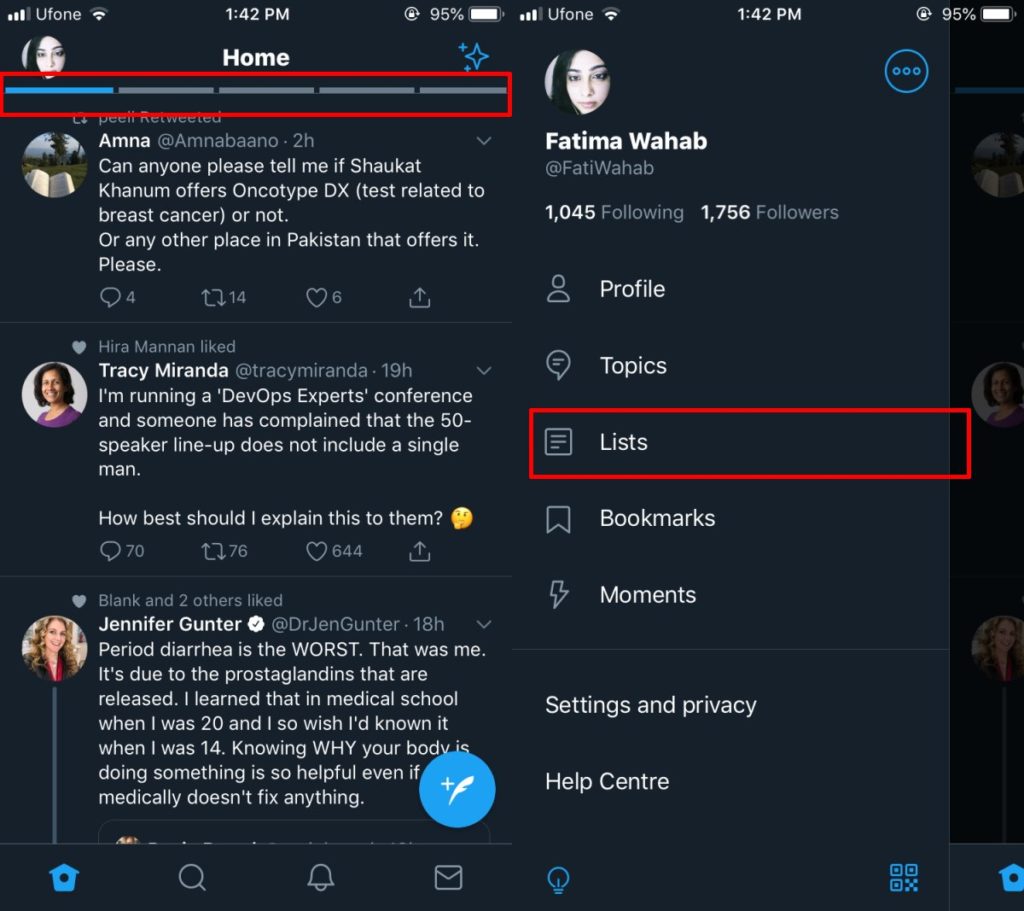The image size is (1024, 911).
Task: Open the Search icon
Action: click(192, 876)
